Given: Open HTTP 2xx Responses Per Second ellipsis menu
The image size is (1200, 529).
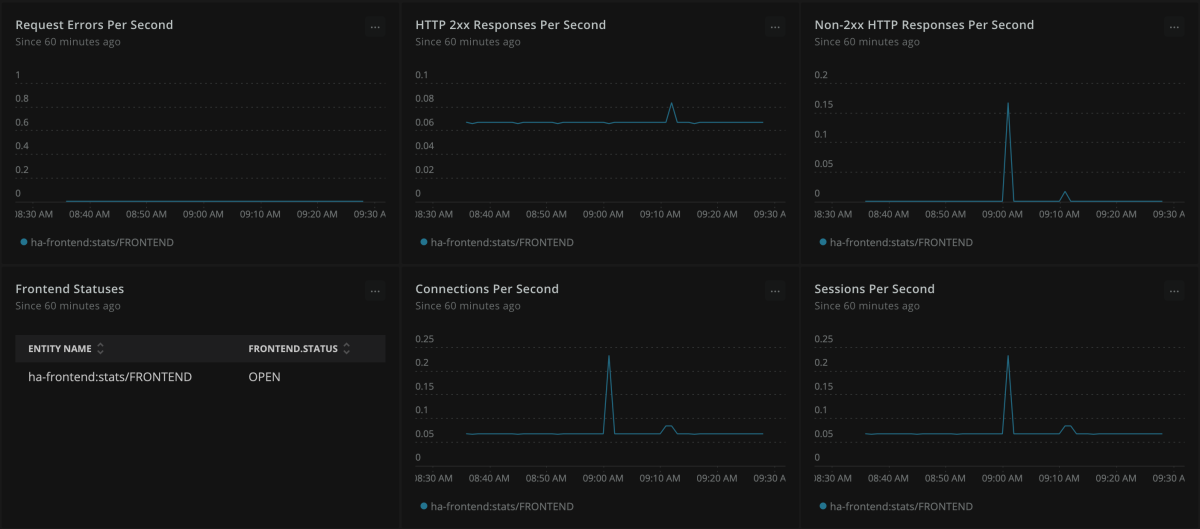Looking at the screenshot, I should tap(775, 28).
